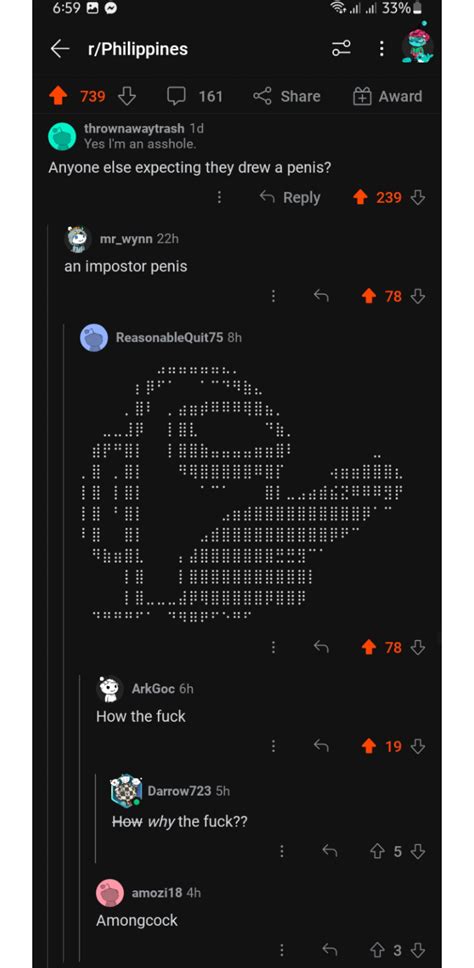This screenshot has height=968, width=474.
Task: Open the post overflow menu (three dots)
Action: [382, 48]
